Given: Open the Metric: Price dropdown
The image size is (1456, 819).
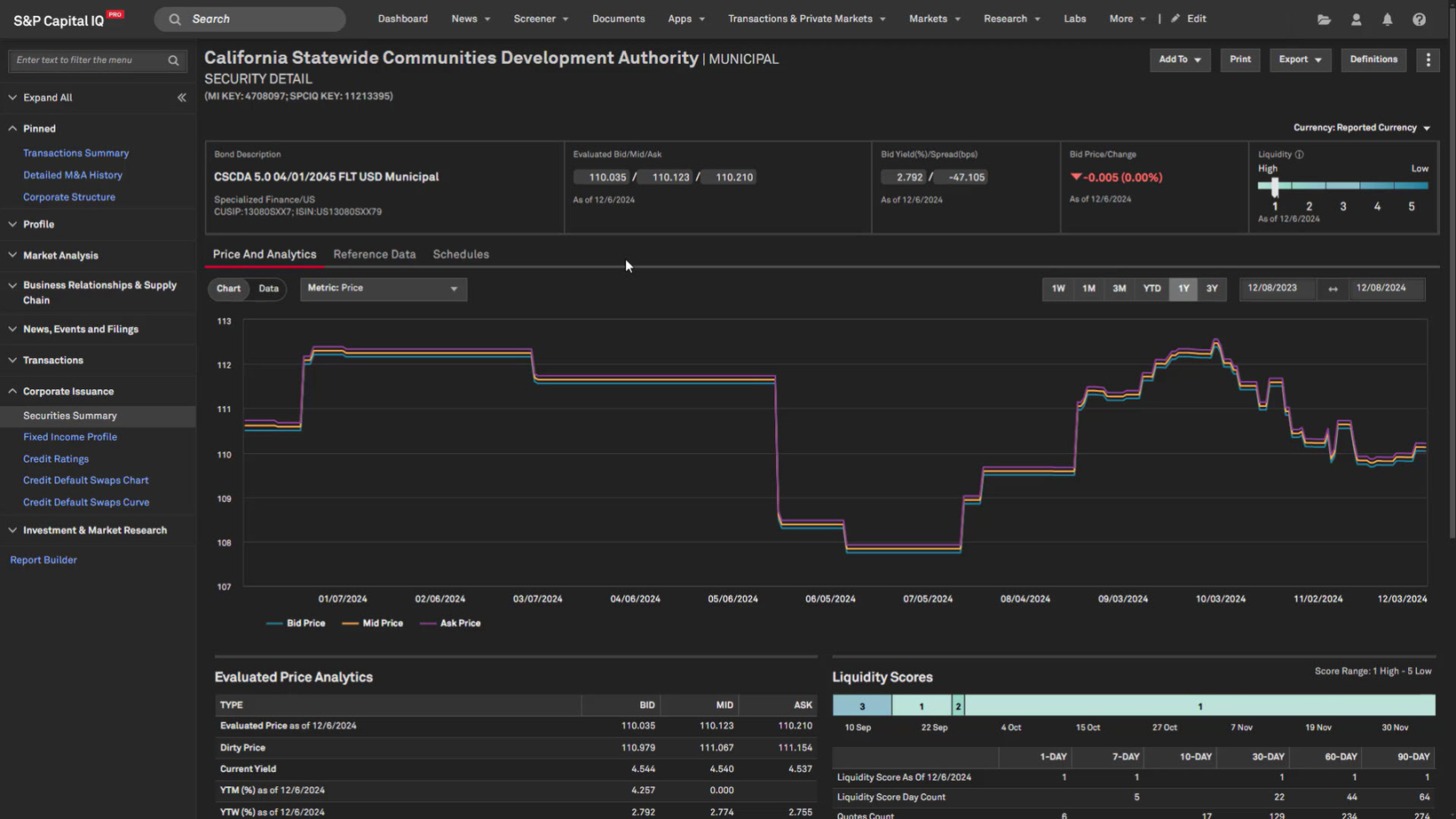Looking at the screenshot, I should coord(384,289).
